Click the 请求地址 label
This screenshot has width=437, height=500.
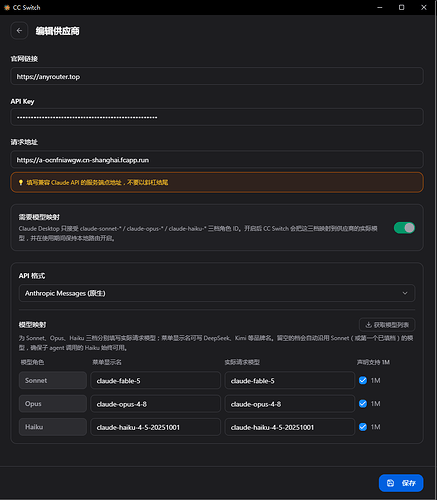coord(24,142)
